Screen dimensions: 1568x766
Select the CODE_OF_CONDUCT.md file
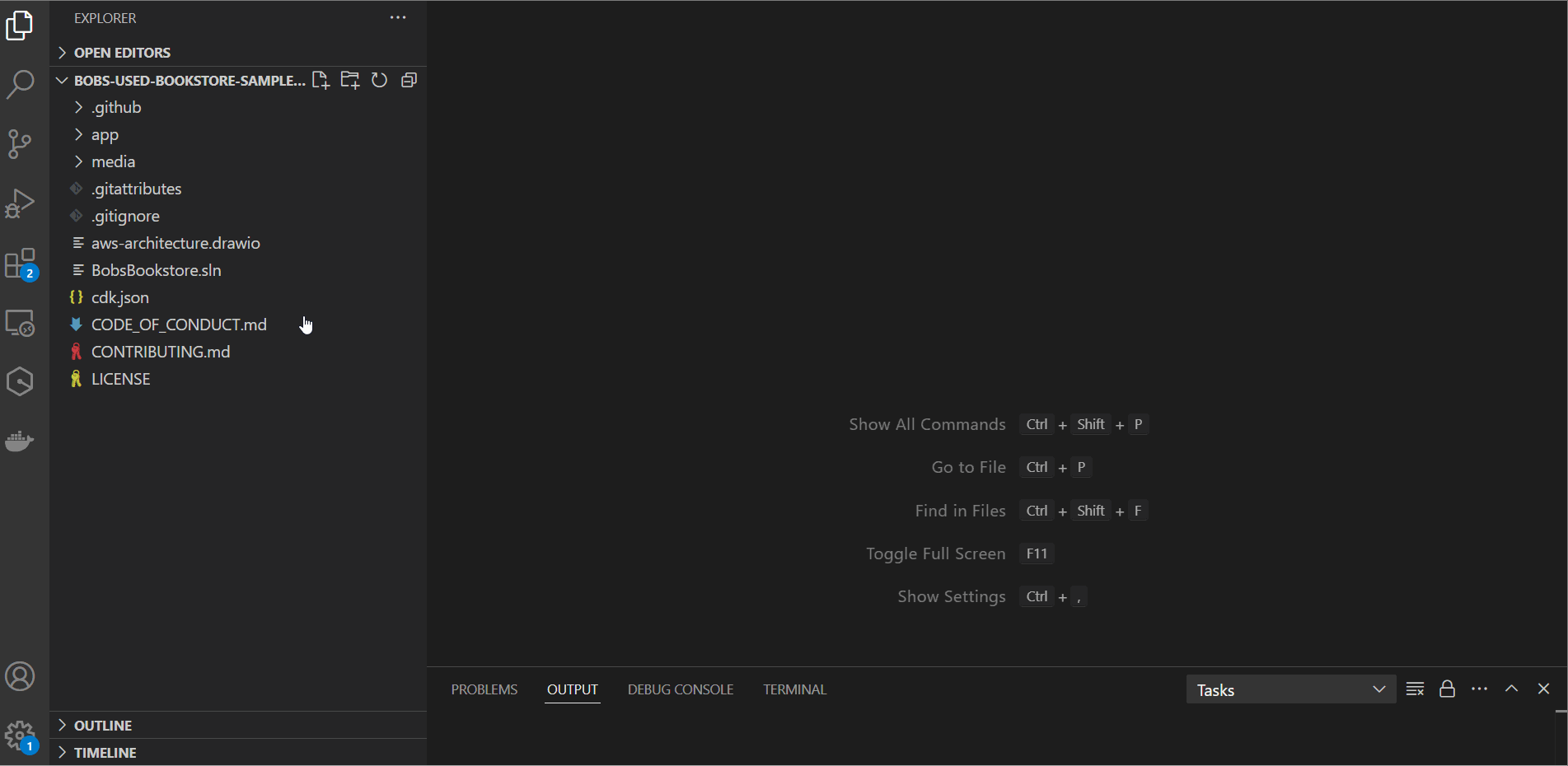point(178,325)
